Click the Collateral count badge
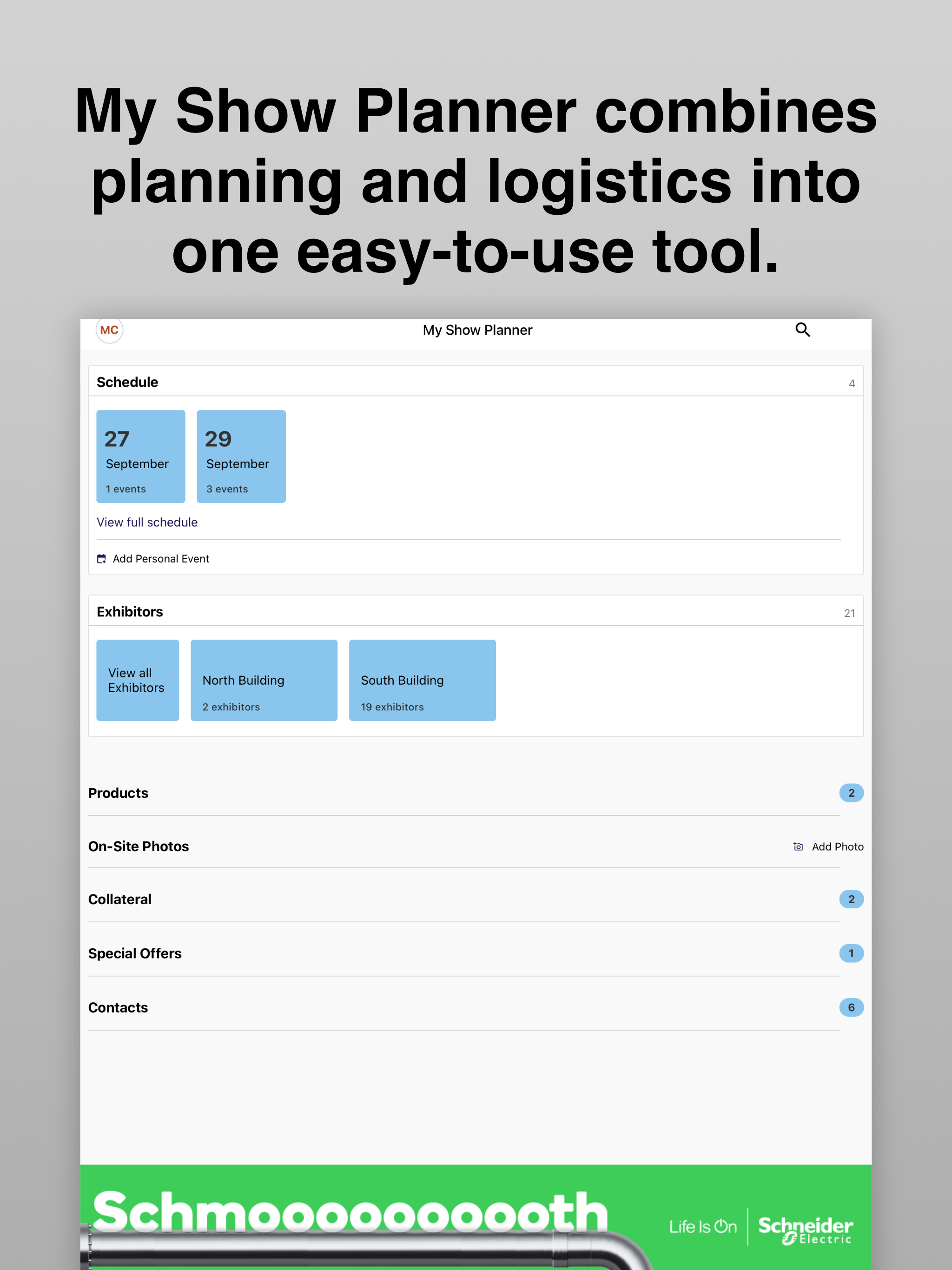Image resolution: width=952 pixels, height=1270 pixels. (851, 899)
